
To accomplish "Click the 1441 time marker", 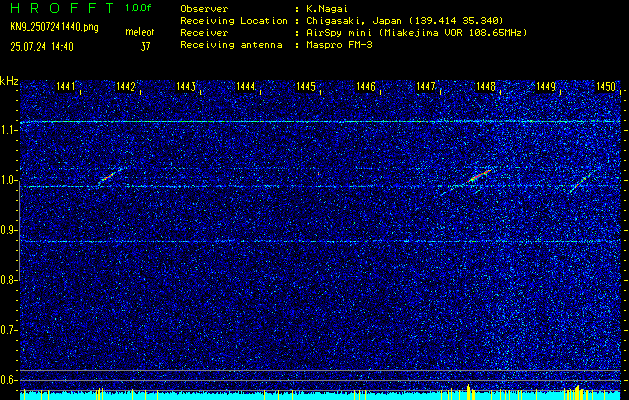I will [x=65, y=86].
